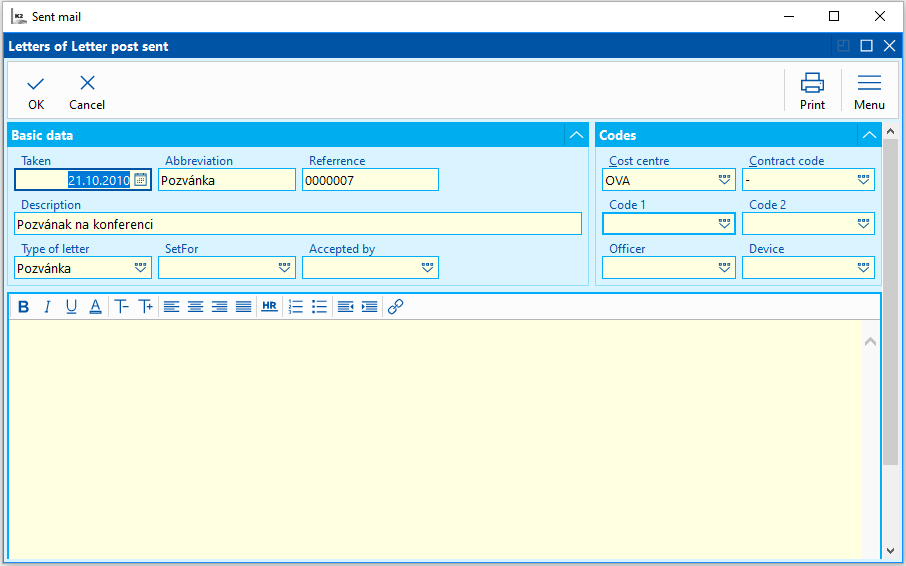This screenshot has height=566, width=906.
Task: Click the form's vertical scrollbar thumb
Action: pyautogui.click(x=890, y=300)
